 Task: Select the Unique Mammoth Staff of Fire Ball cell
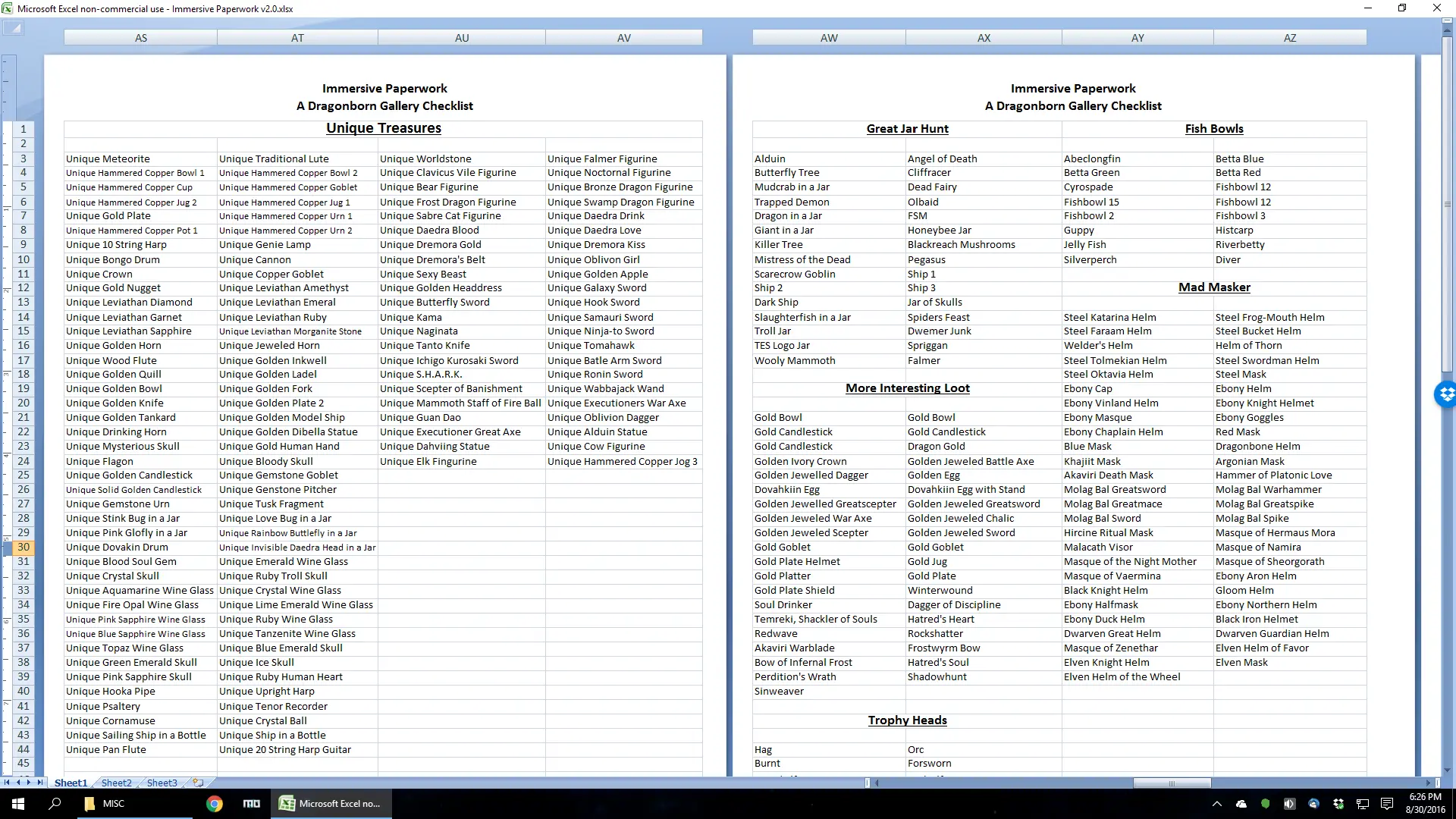pyautogui.click(x=462, y=403)
